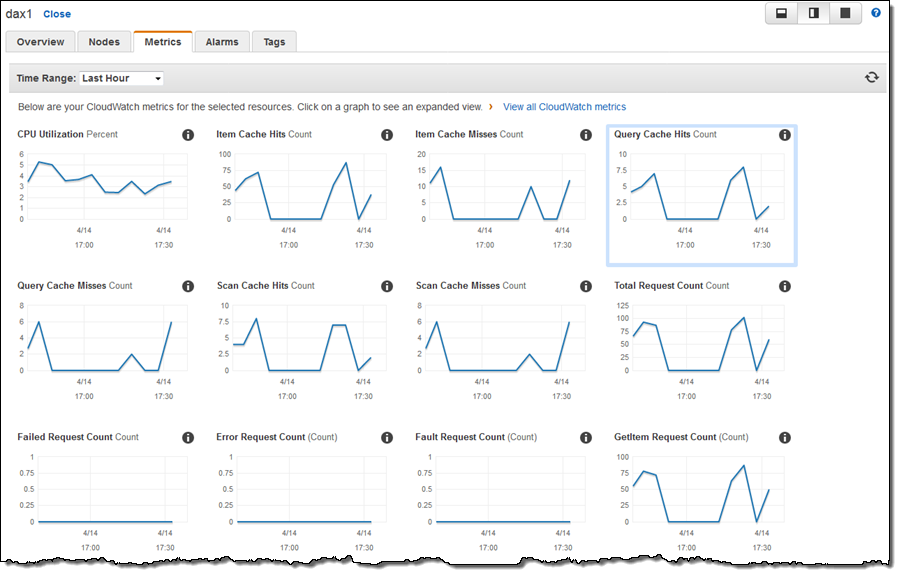Click the Close link beside dax1
This screenshot has height=575, width=900.
pyautogui.click(x=57, y=14)
